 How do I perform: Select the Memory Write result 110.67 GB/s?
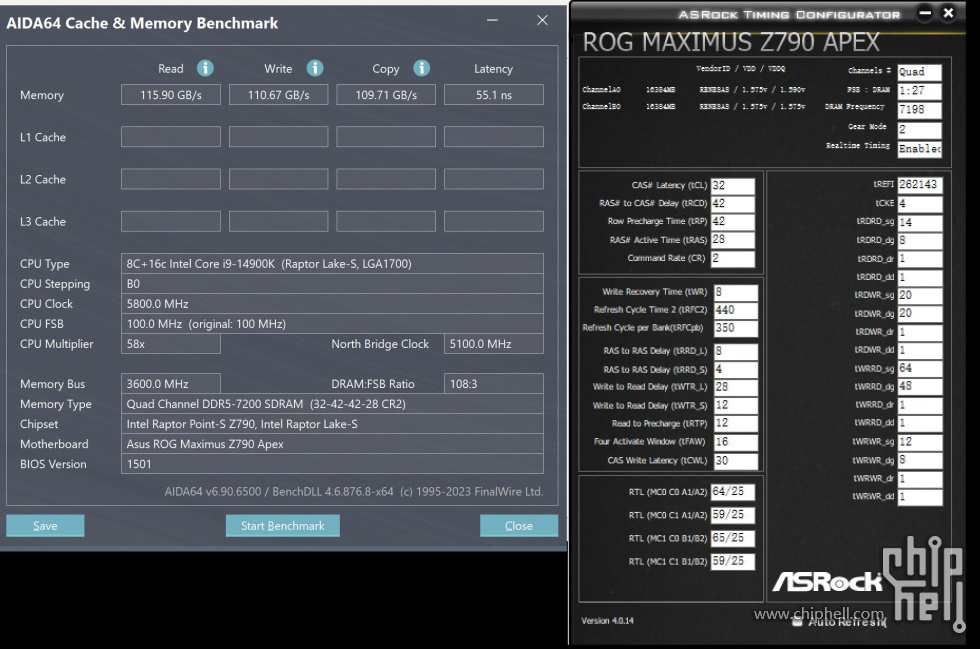tap(278, 95)
